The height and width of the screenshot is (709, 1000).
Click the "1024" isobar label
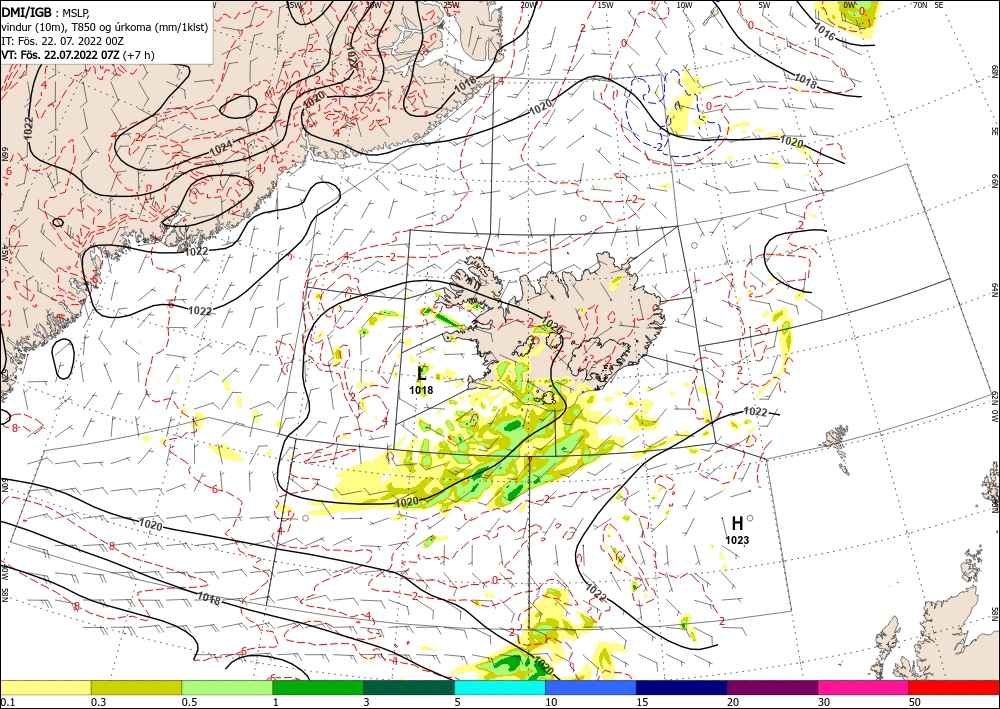(221, 148)
